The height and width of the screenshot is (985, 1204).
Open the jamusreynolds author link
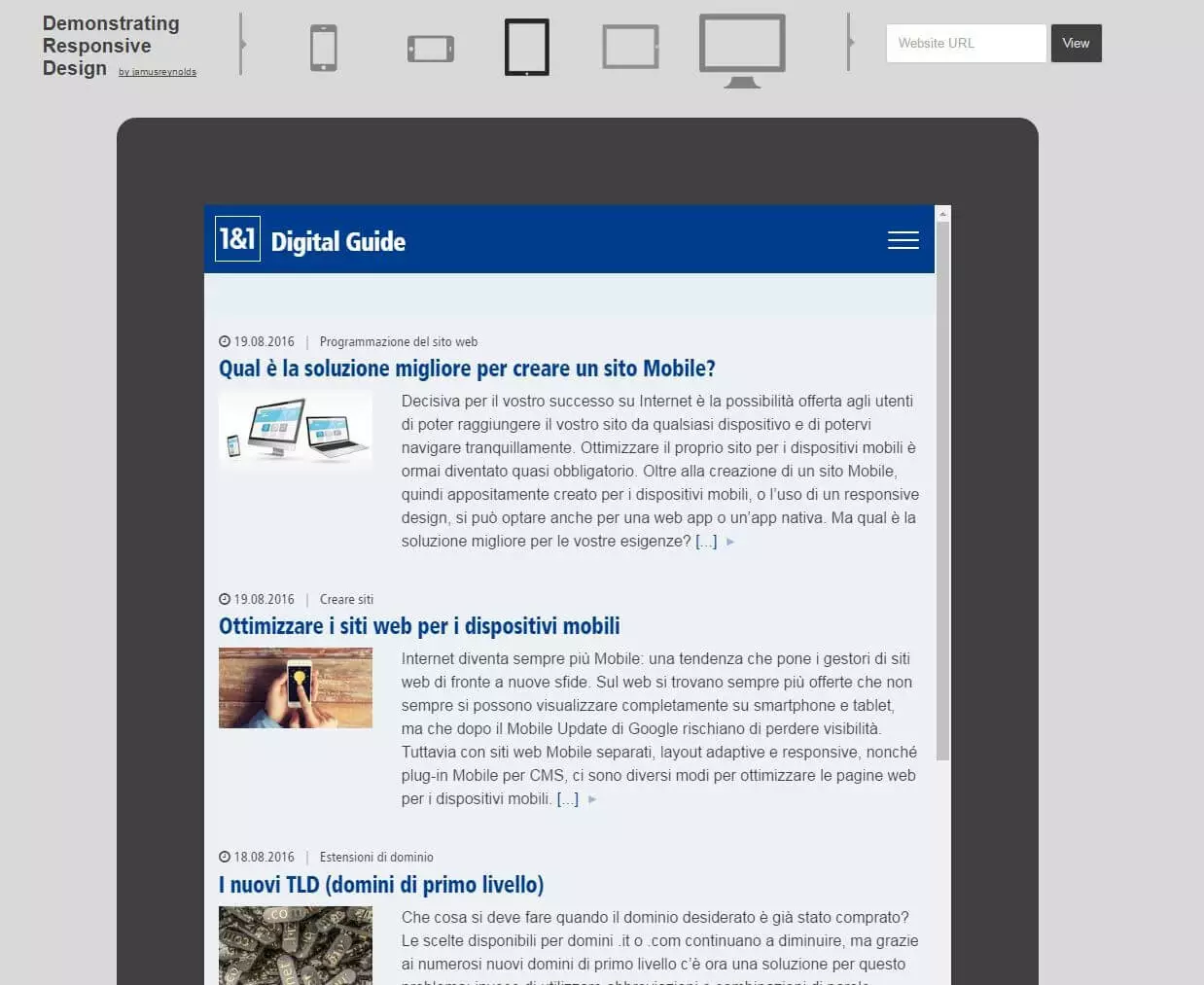(158, 72)
